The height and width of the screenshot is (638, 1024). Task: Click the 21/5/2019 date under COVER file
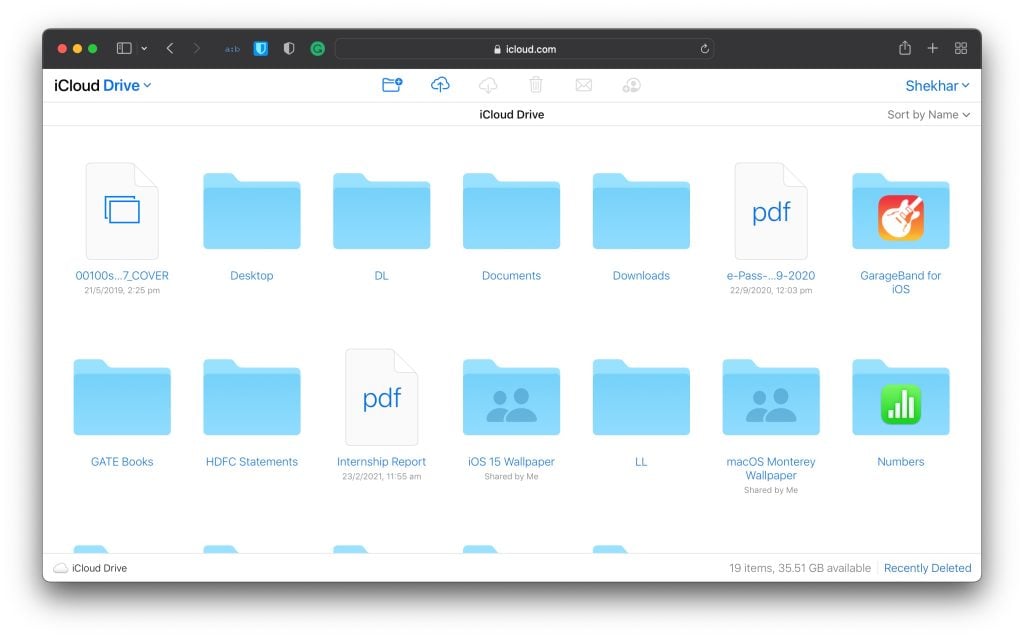click(x=122, y=291)
